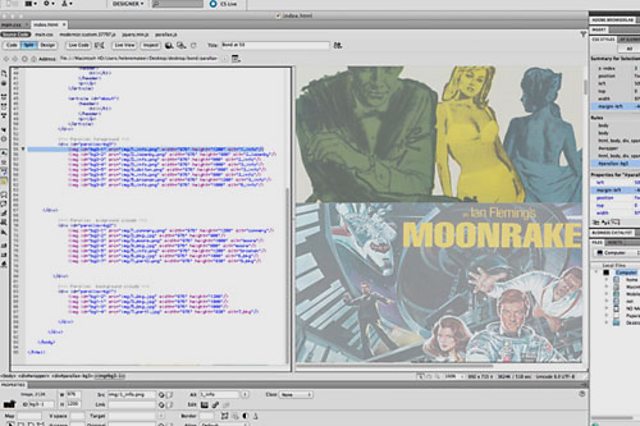Image resolution: width=640 pixels, height=426 pixels.
Task: Click the document Title input field
Action: point(275,45)
